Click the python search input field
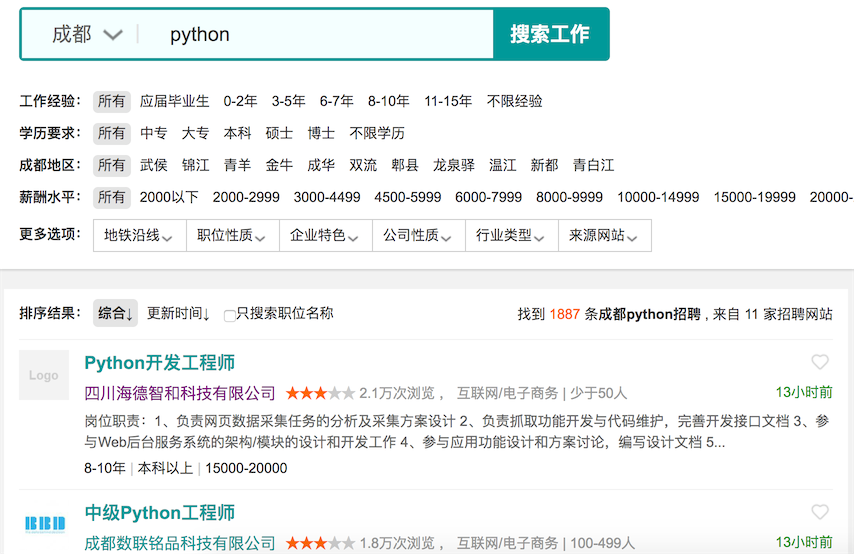The width and height of the screenshot is (854, 554). (320, 35)
